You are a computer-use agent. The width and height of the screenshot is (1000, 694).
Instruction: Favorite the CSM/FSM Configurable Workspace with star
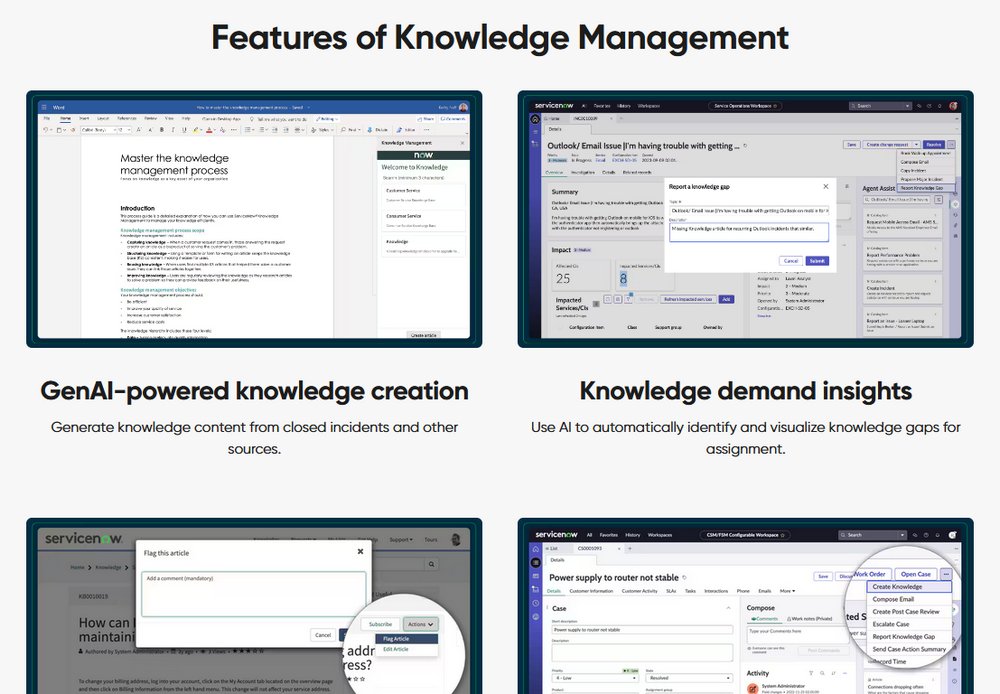pos(783,535)
